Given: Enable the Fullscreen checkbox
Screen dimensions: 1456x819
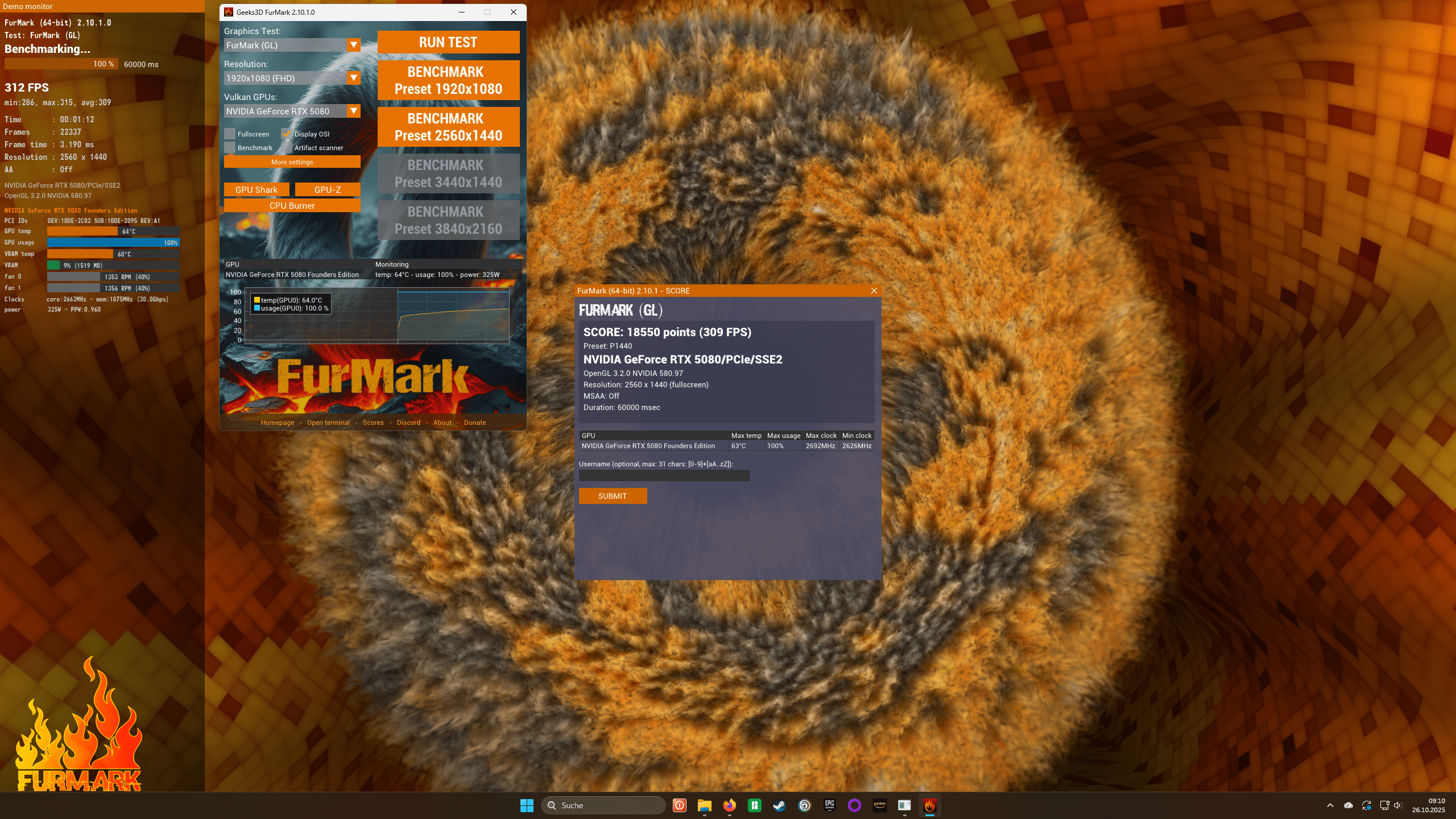Looking at the screenshot, I should point(230,134).
